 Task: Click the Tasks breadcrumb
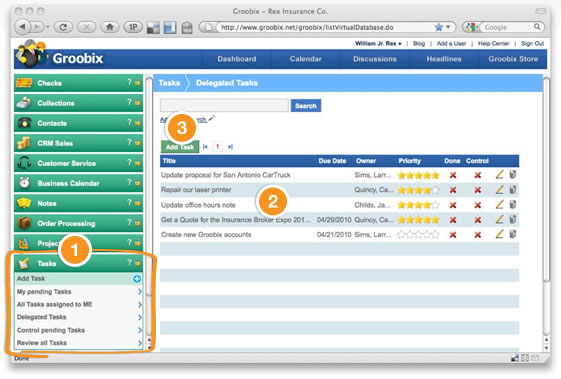(x=169, y=83)
